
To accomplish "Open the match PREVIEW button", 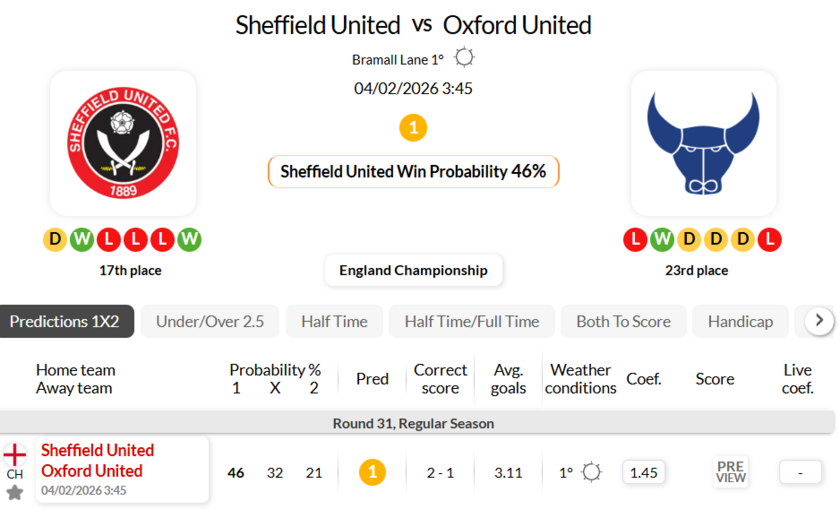I will click(x=731, y=472).
